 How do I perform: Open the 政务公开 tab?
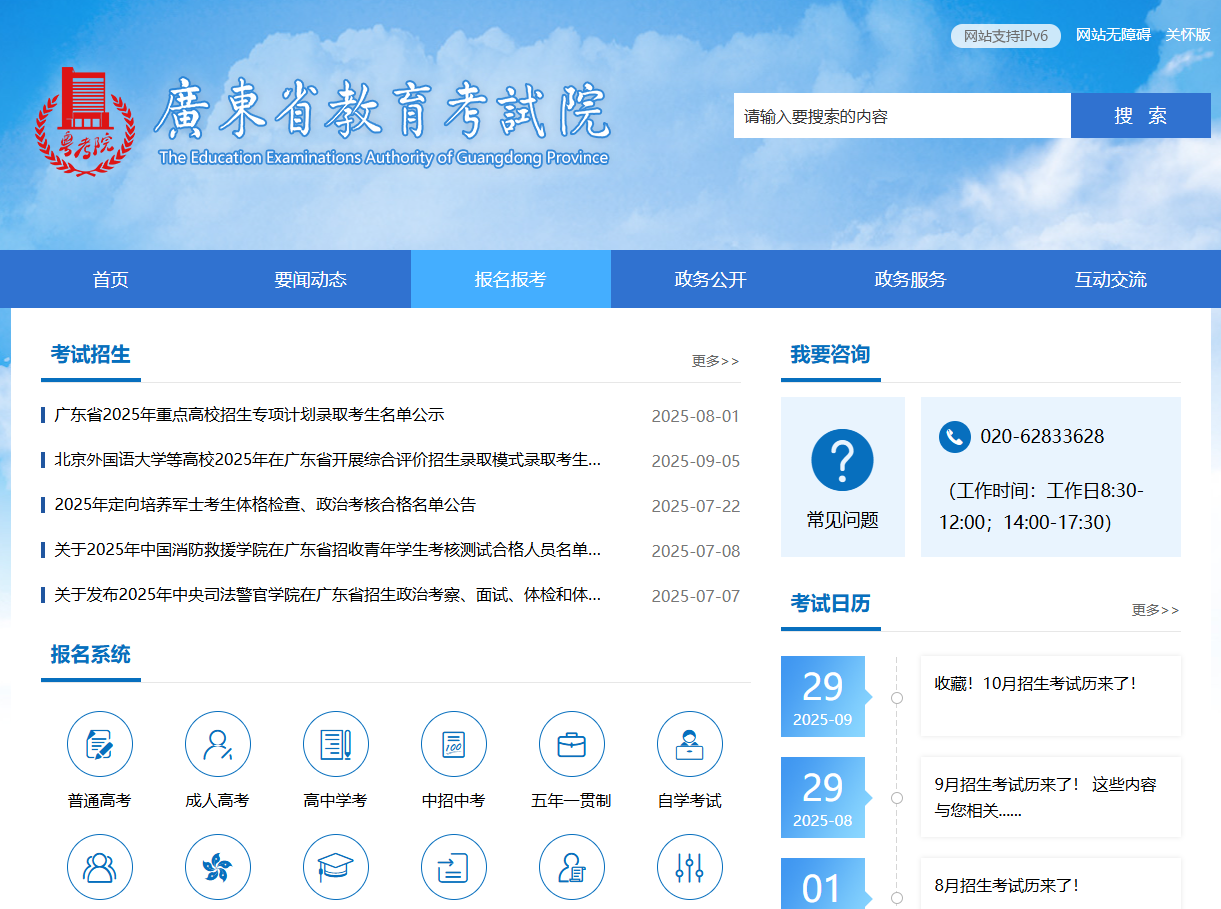click(x=710, y=279)
